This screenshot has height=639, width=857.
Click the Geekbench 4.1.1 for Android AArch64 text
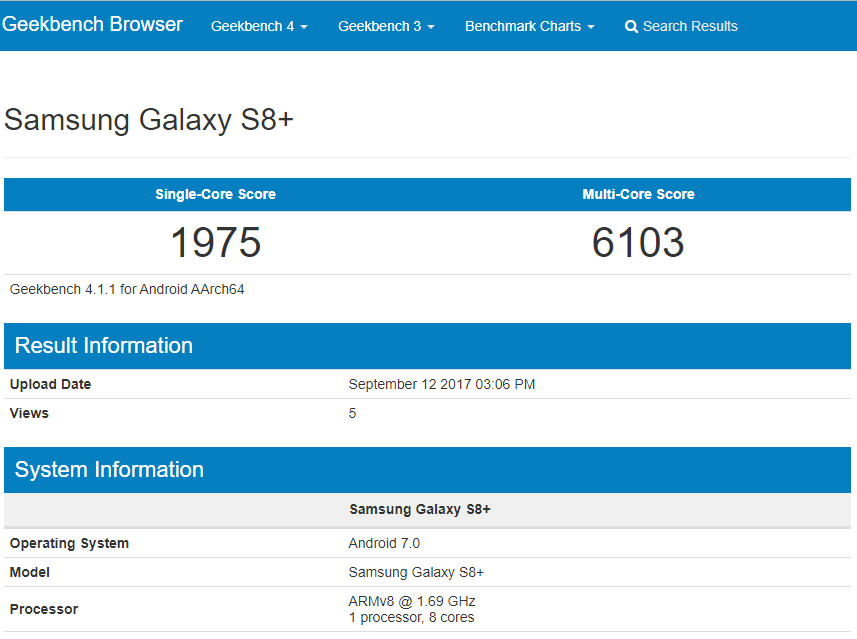pyautogui.click(x=127, y=289)
